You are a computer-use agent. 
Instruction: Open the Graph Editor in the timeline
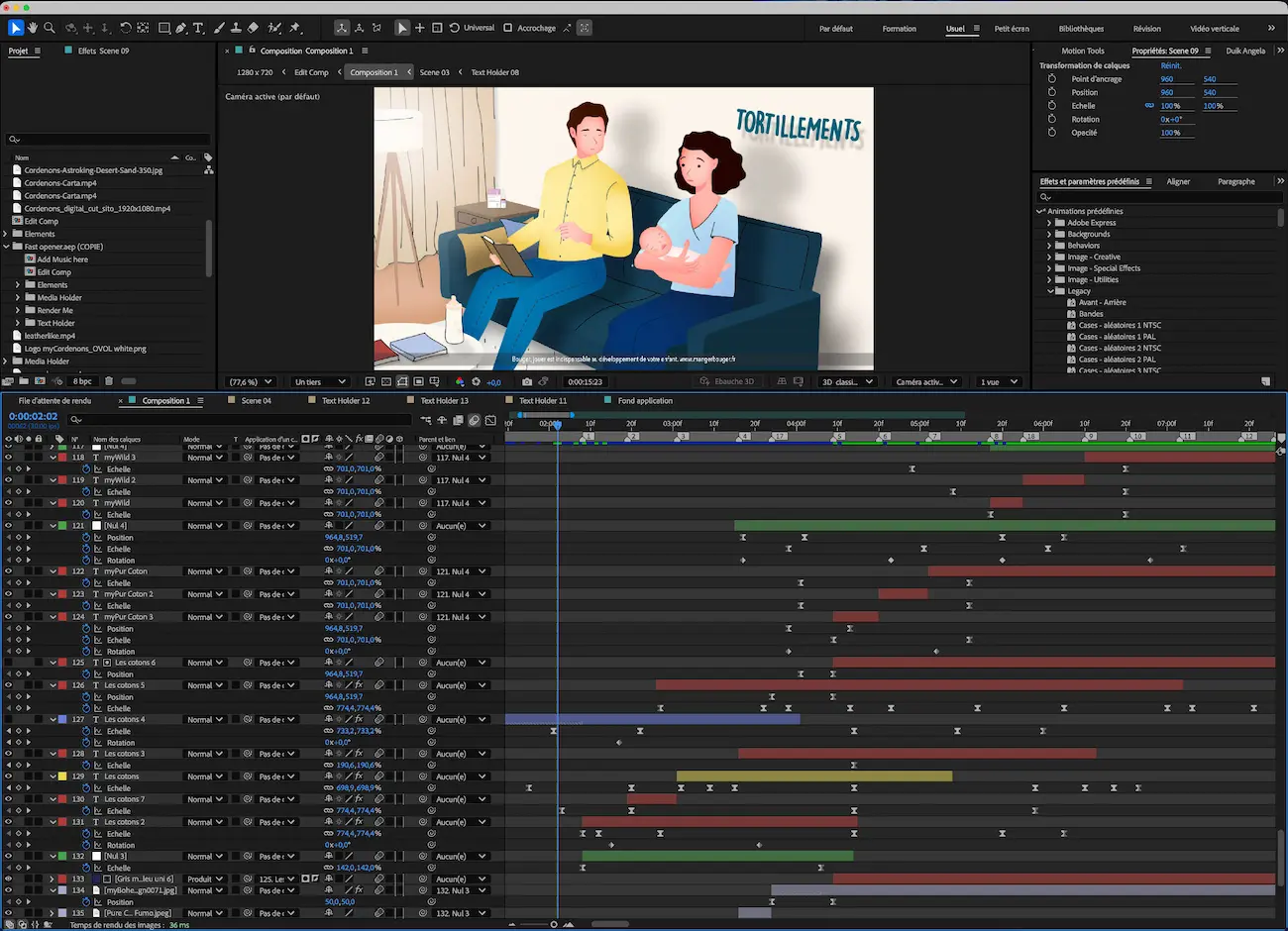coord(490,420)
